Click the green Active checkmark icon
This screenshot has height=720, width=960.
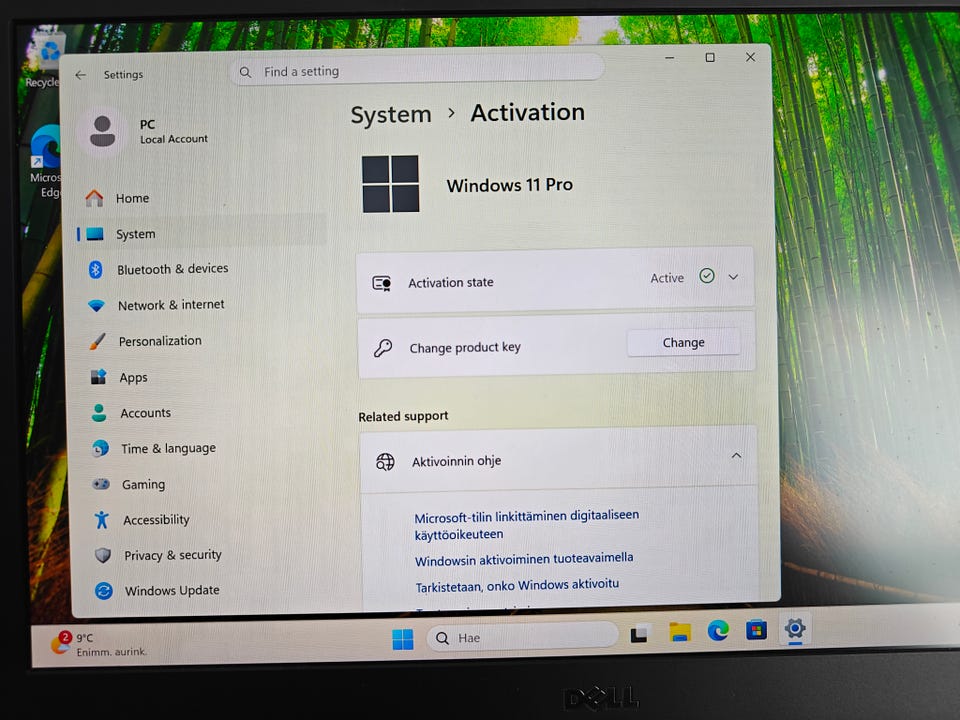707,276
